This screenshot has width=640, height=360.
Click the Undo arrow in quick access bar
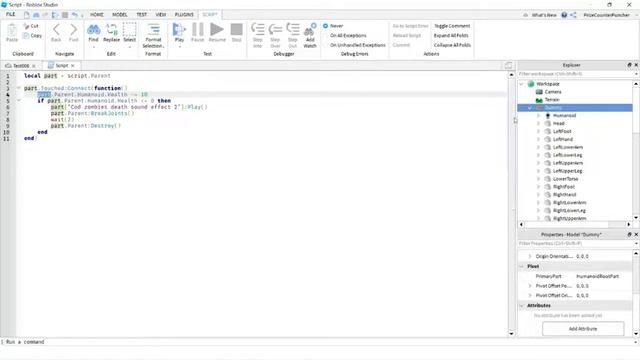[x=74, y=15]
